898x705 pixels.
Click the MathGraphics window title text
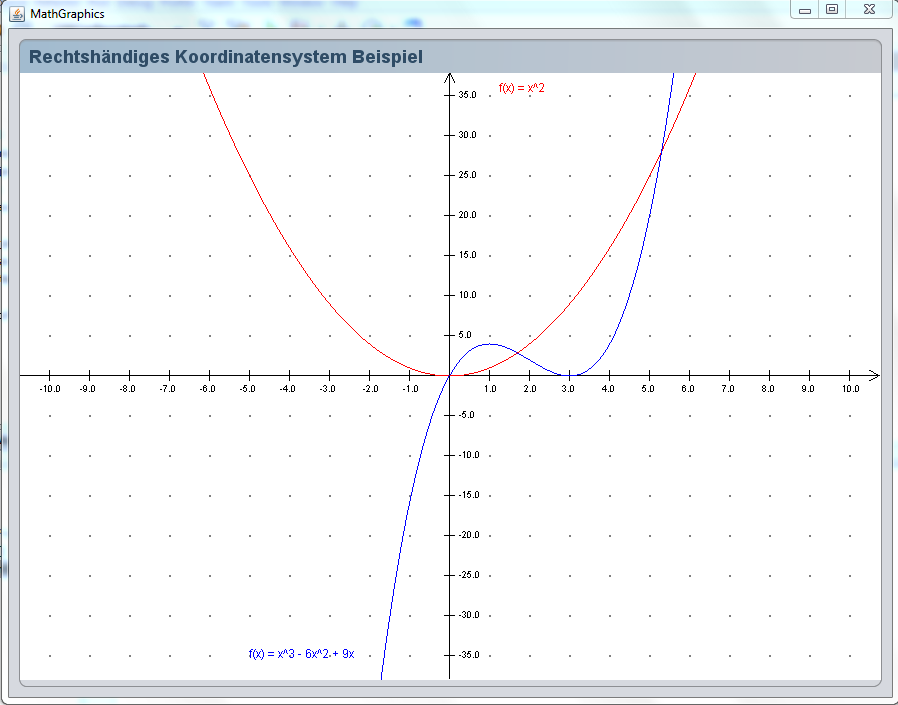[x=67, y=14]
